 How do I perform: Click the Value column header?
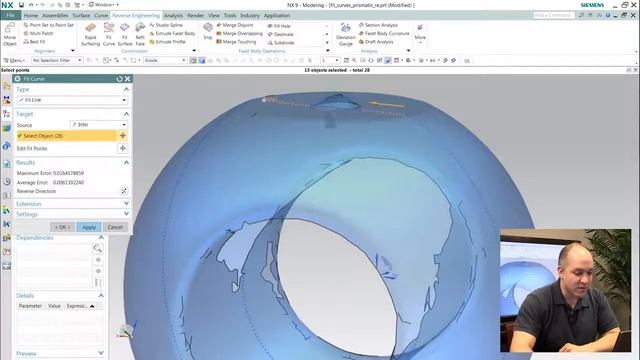pyautogui.click(x=54, y=306)
